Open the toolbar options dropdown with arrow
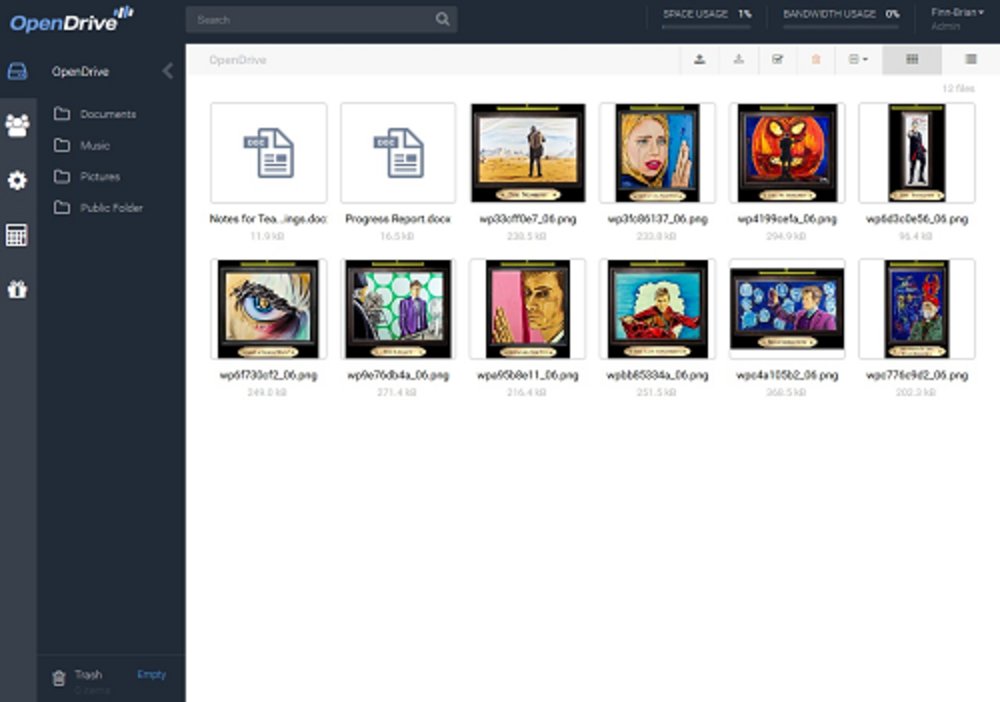This screenshot has height=702, width=1000. pos(858,59)
